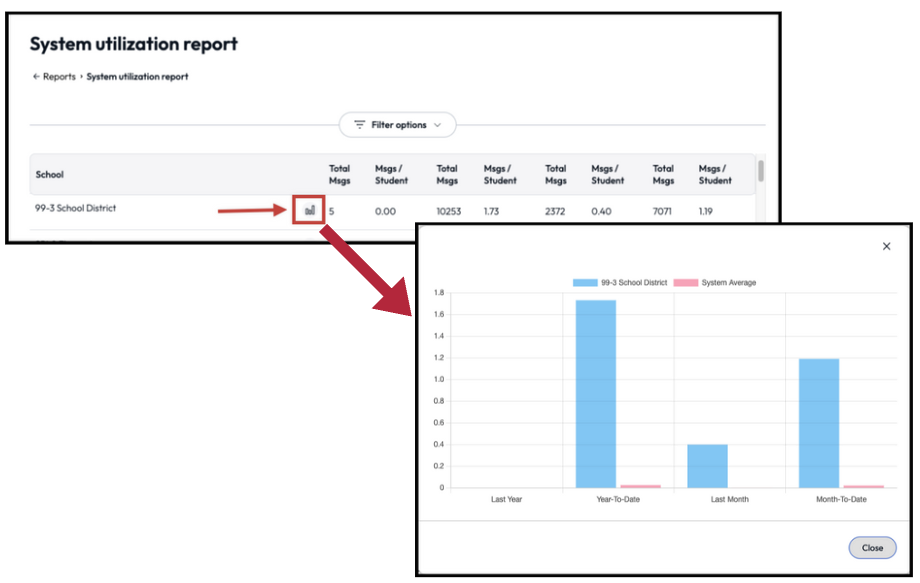Dismiss the chart popup with the X icon

886,246
